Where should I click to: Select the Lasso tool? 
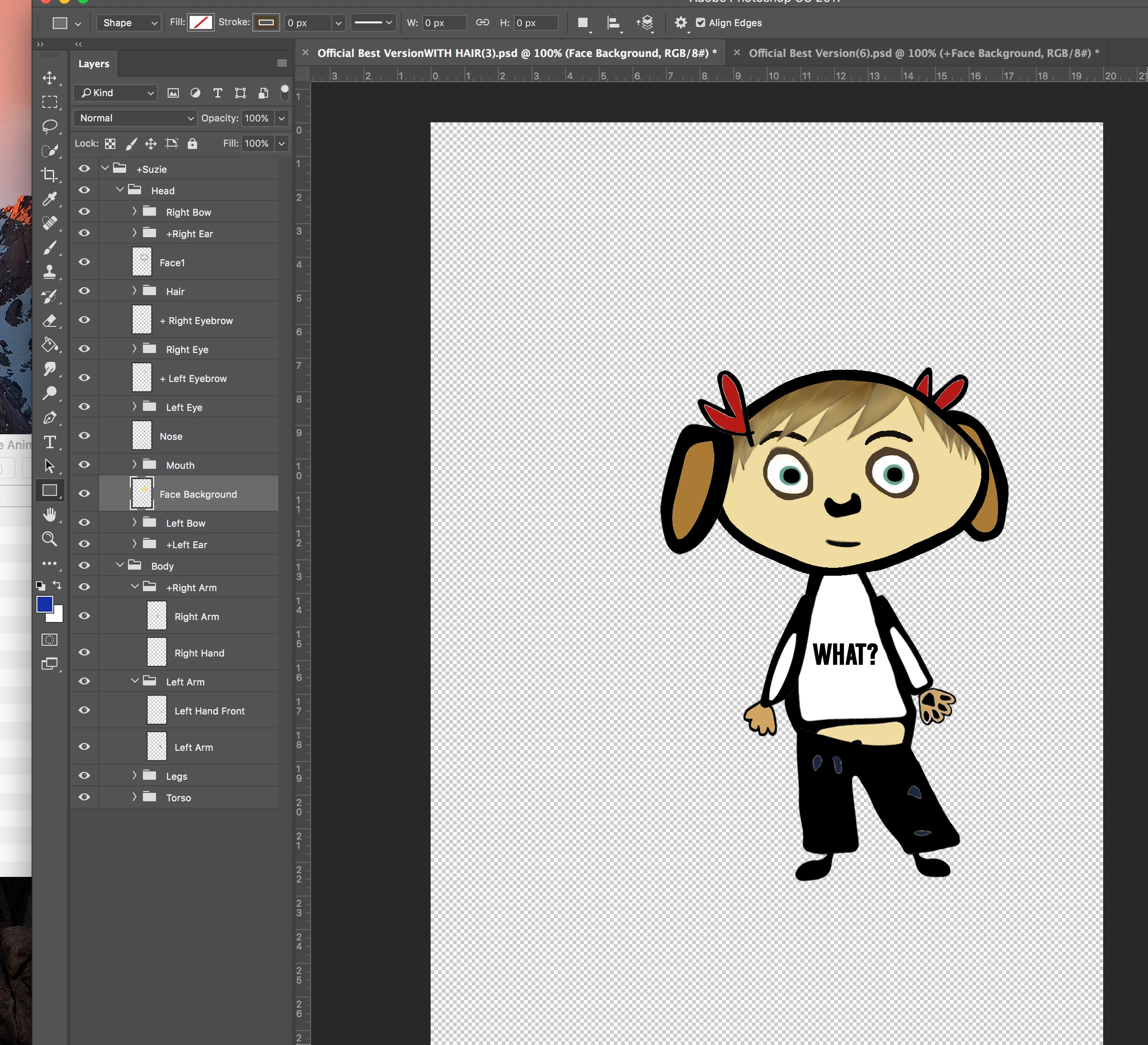tap(50, 127)
